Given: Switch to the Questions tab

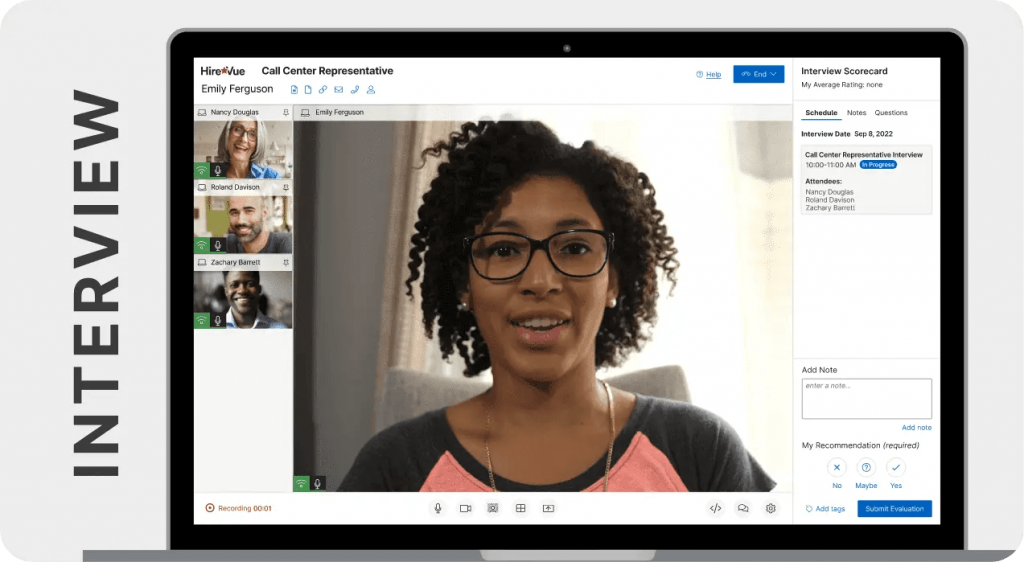Looking at the screenshot, I should pos(891,113).
